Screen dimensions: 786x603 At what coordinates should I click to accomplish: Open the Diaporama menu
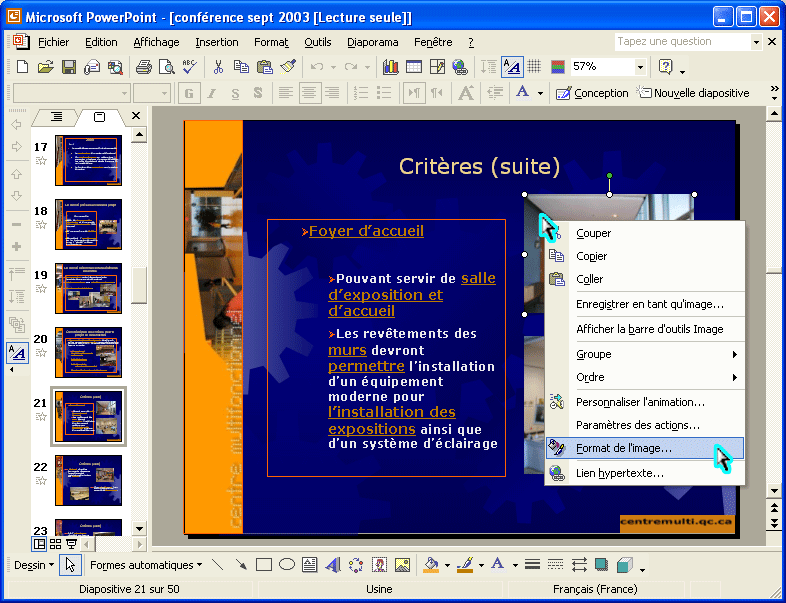click(372, 42)
